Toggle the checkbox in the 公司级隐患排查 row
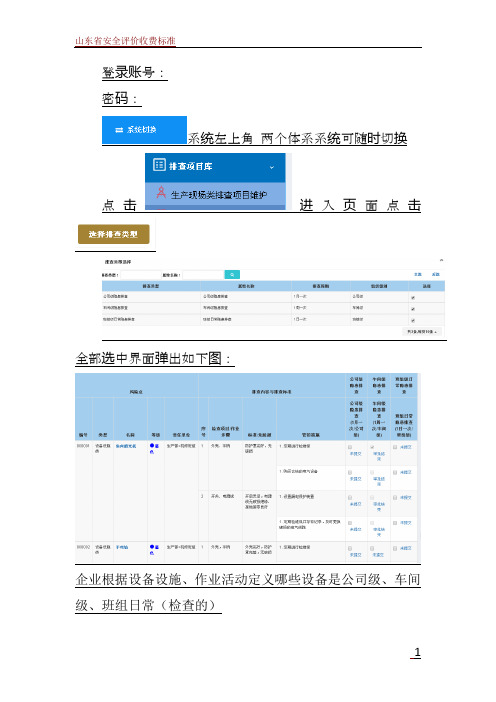This screenshot has width=496, height=702. click(413, 297)
